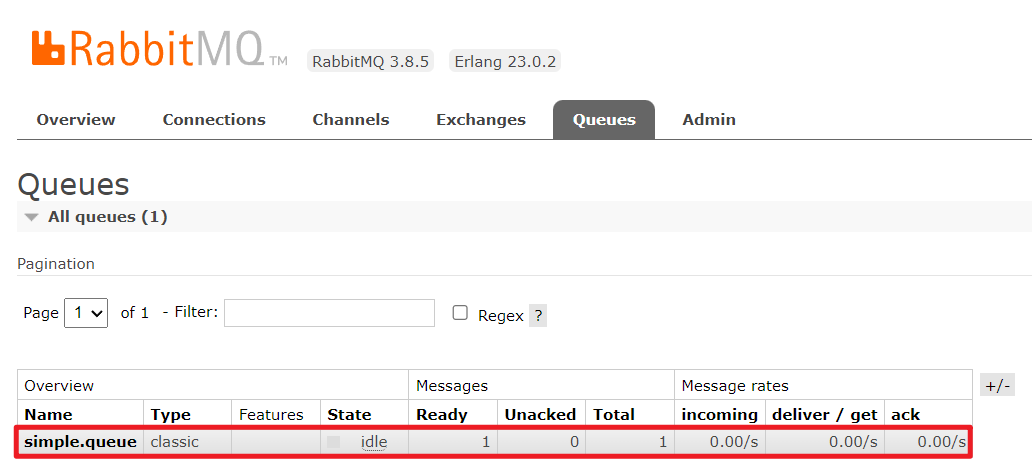The width and height of the screenshot is (1032, 476).
Task: Sort by the State column header
Action: (x=349, y=415)
